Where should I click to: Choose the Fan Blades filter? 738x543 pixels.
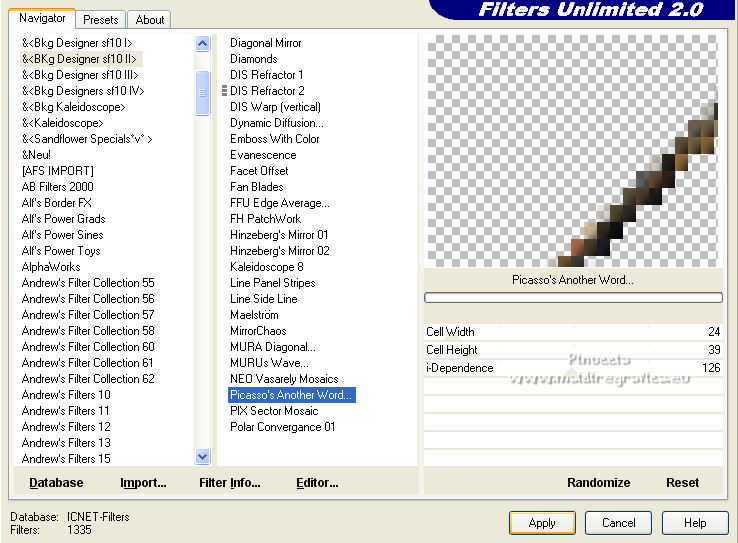257,187
